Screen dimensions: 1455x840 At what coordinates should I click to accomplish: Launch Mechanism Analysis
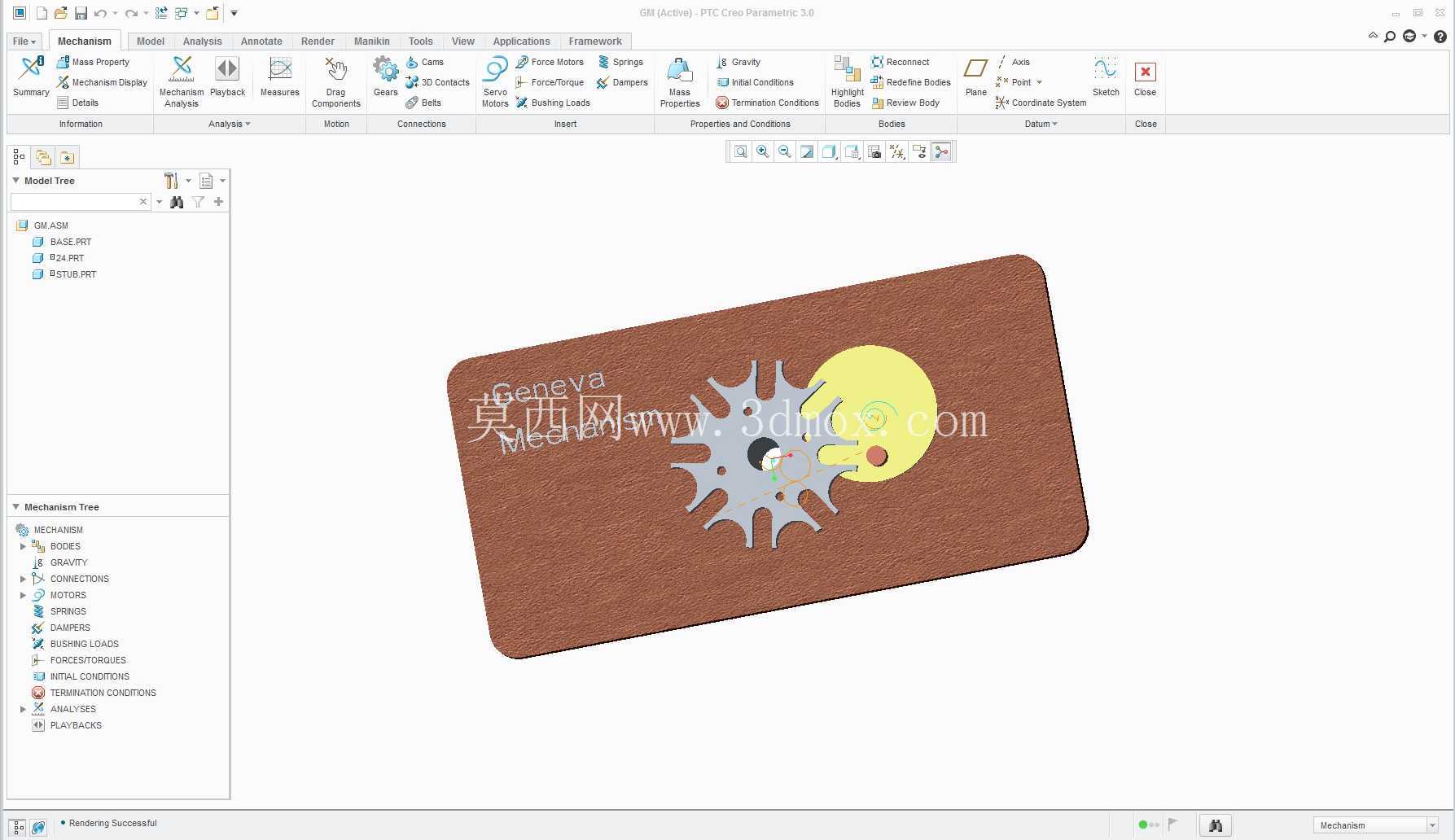pos(181,81)
